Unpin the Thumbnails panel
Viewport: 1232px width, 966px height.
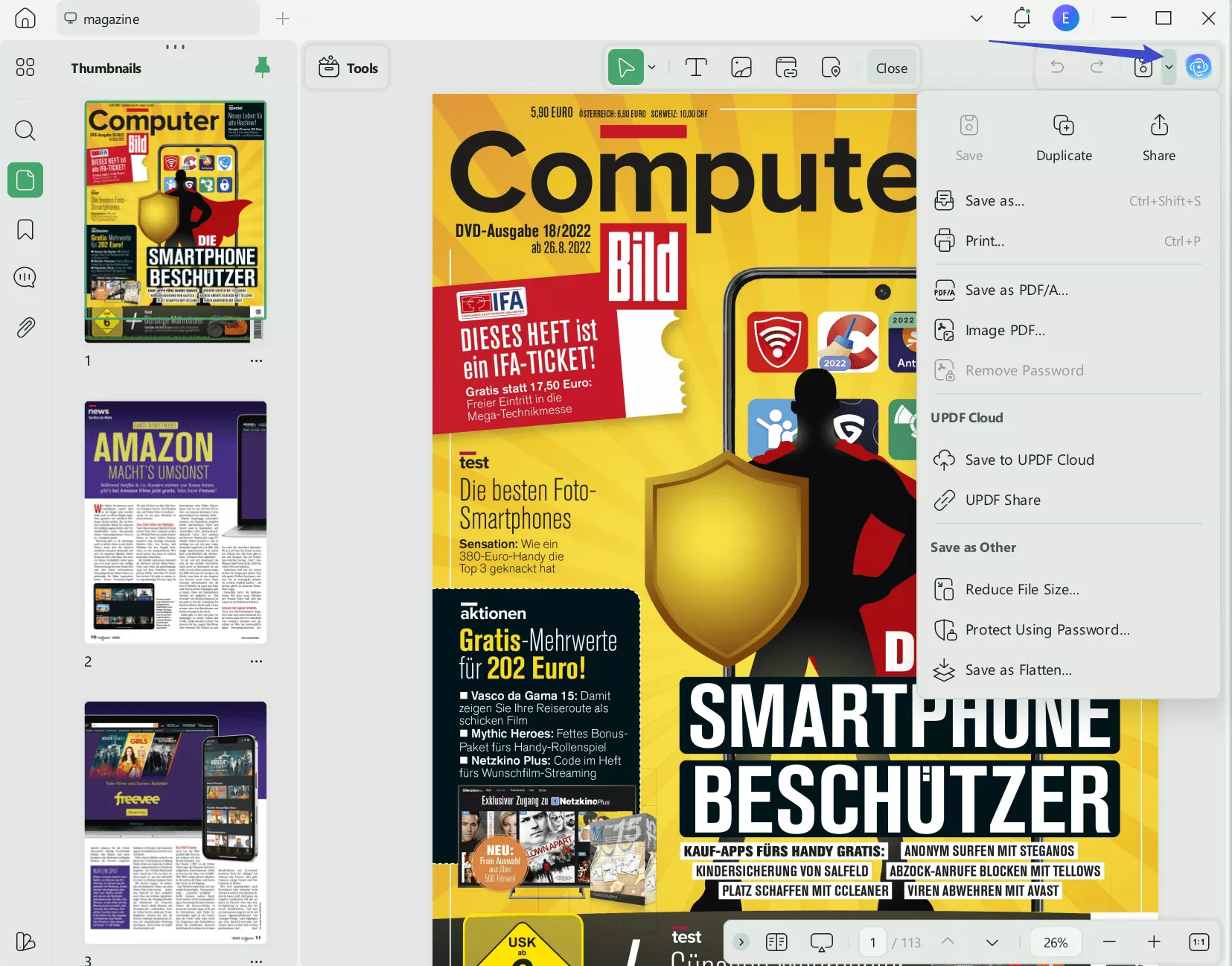click(262, 68)
